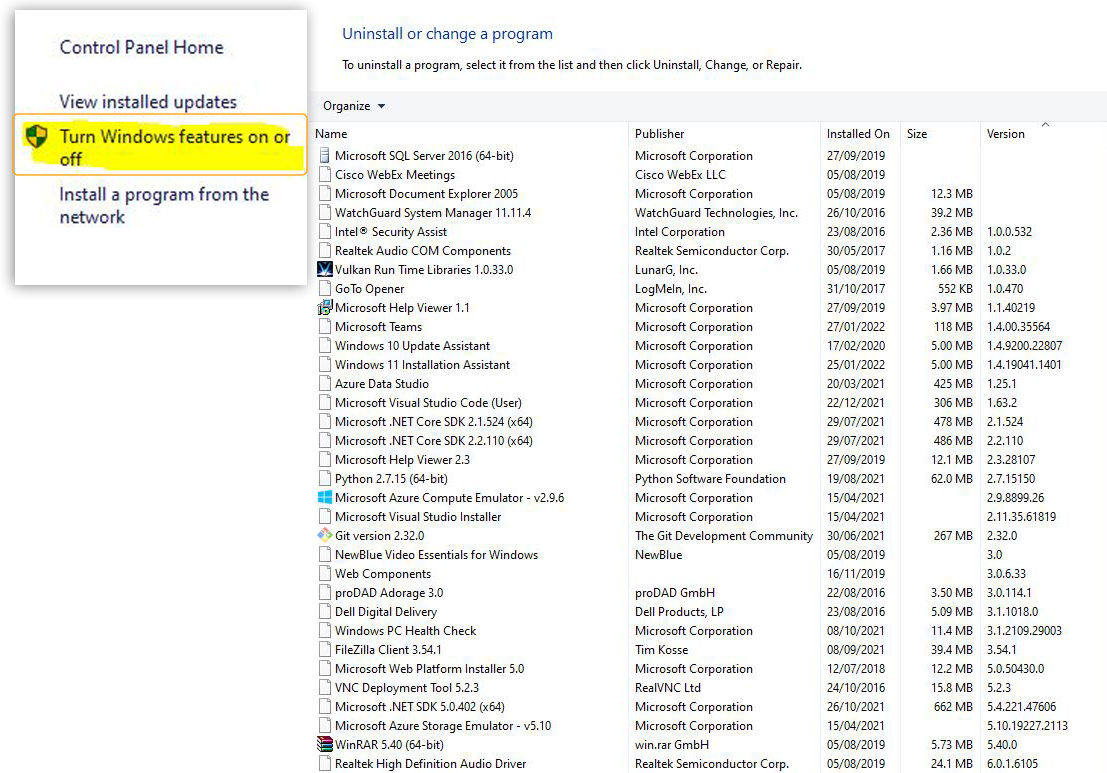This screenshot has width=1107, height=773.
Task: Click version 1.4.9200.22807 cell
Action: tap(1024, 346)
